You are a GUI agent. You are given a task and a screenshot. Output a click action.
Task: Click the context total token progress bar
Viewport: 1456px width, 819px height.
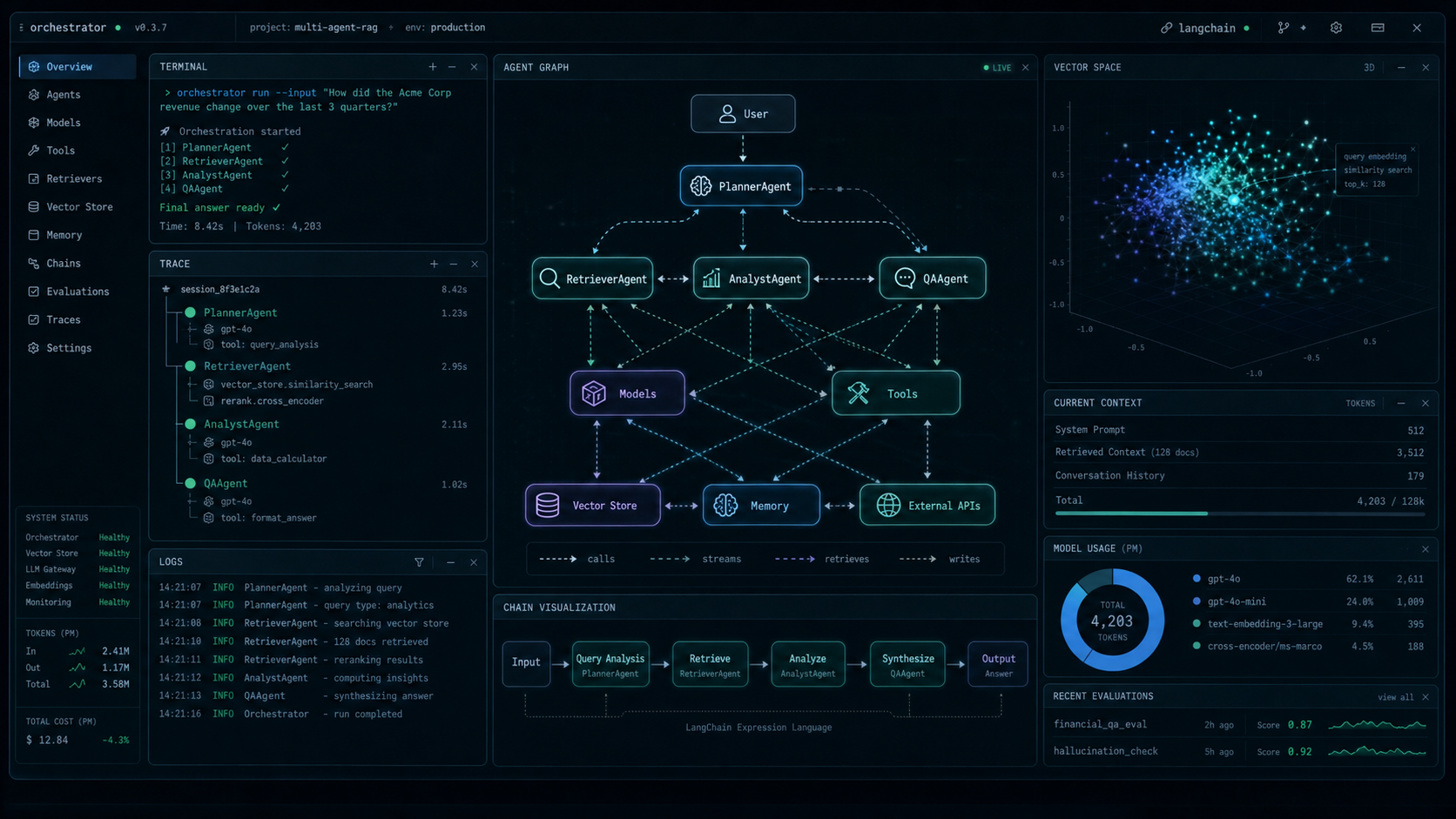[x=1240, y=514]
